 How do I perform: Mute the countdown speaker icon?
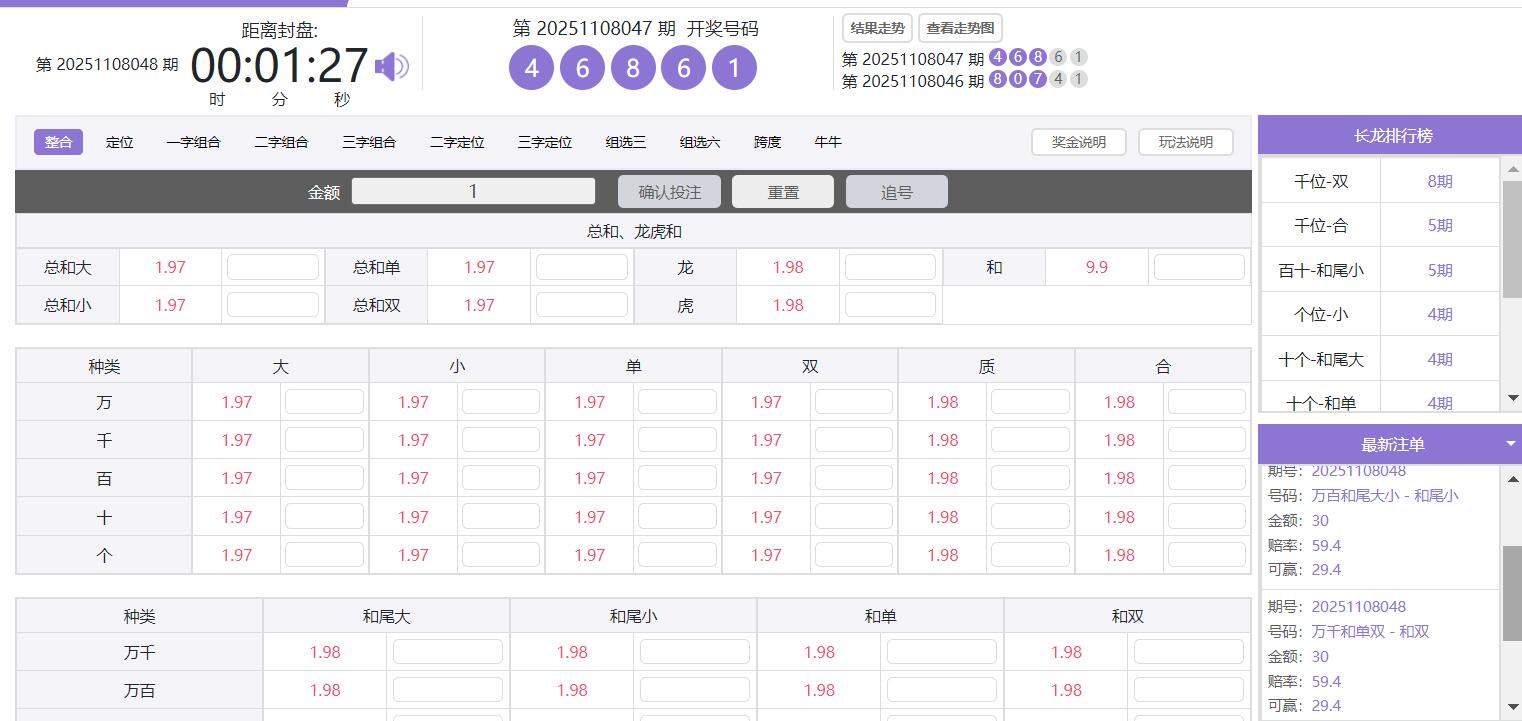[392, 66]
